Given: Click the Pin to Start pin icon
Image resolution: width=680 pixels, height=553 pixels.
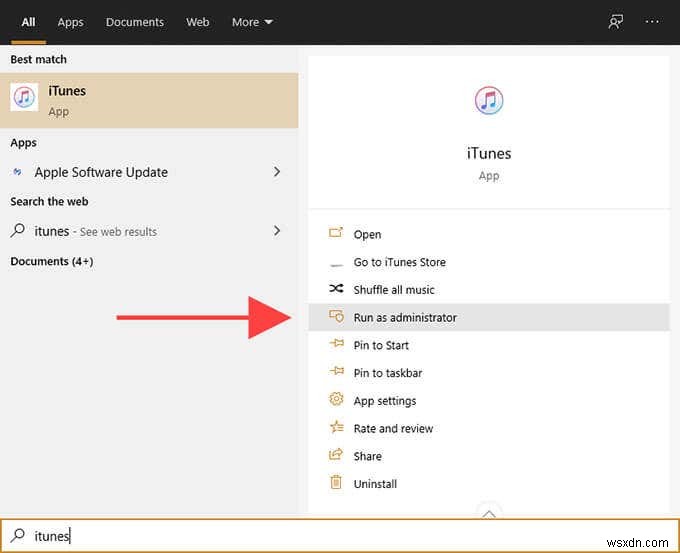Looking at the screenshot, I should coord(336,345).
